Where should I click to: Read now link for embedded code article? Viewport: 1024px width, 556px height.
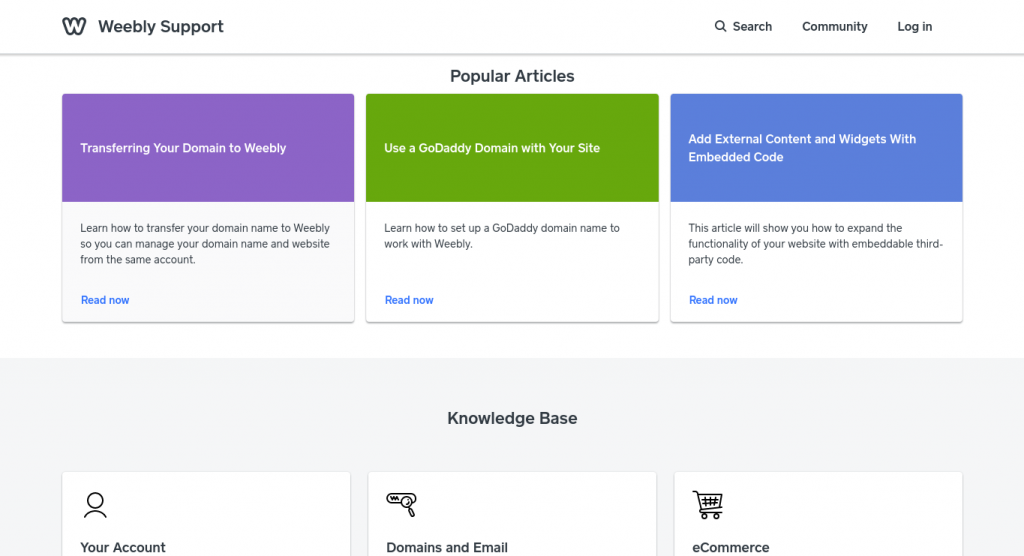pyautogui.click(x=713, y=300)
